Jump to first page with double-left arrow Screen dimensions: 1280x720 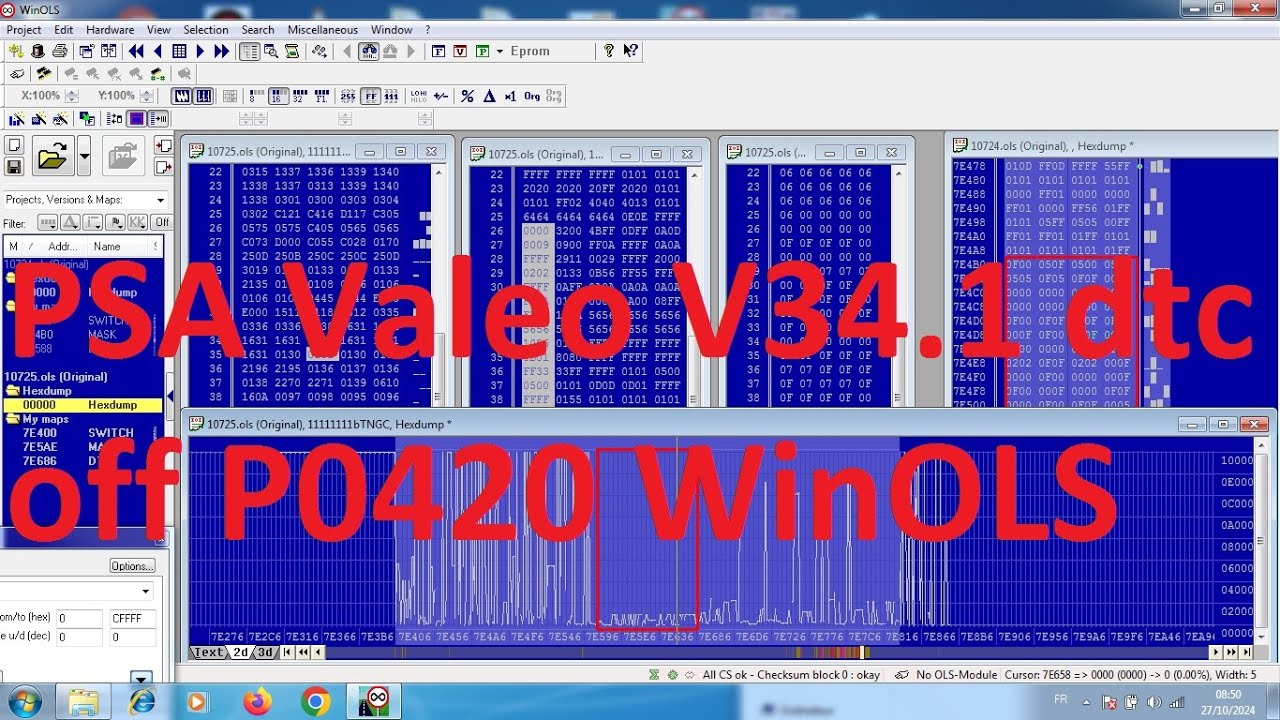tap(136, 51)
